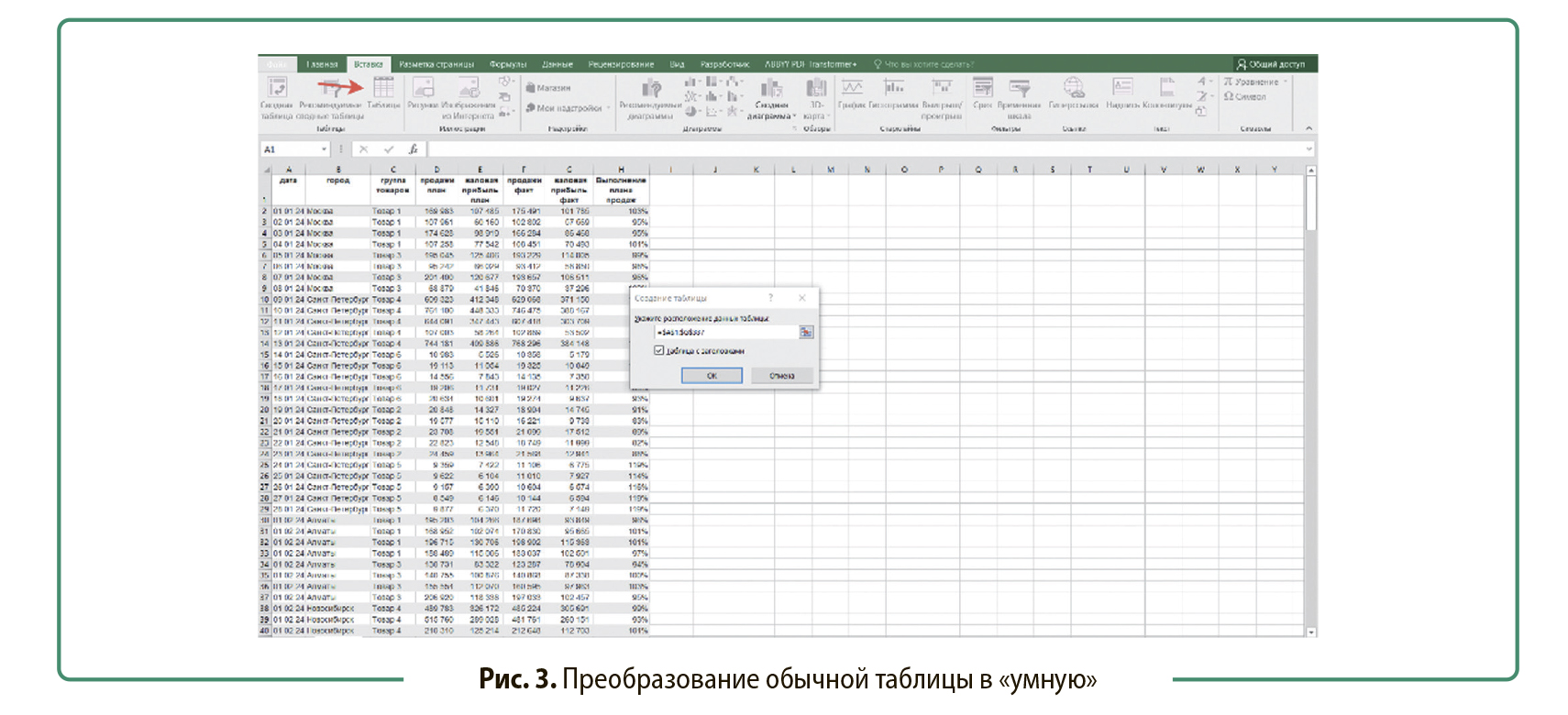Toggle 'Таблица с заголовками' checkbox
This screenshot has width=1568, height=715.
pos(658,350)
